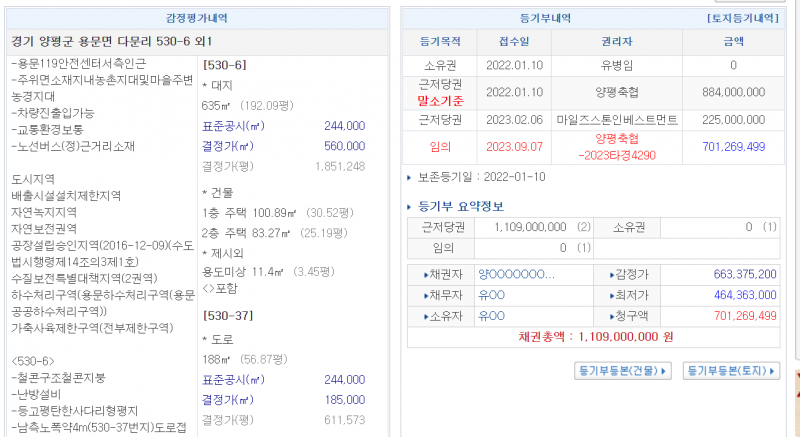
Task: Click the arrow icon beside 등기부 요약정보
Action: [410, 207]
